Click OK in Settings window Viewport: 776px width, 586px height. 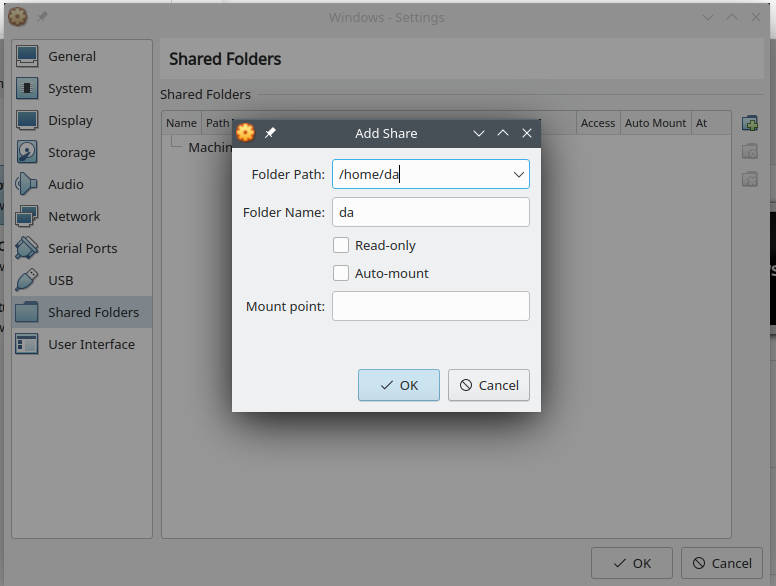coord(632,563)
